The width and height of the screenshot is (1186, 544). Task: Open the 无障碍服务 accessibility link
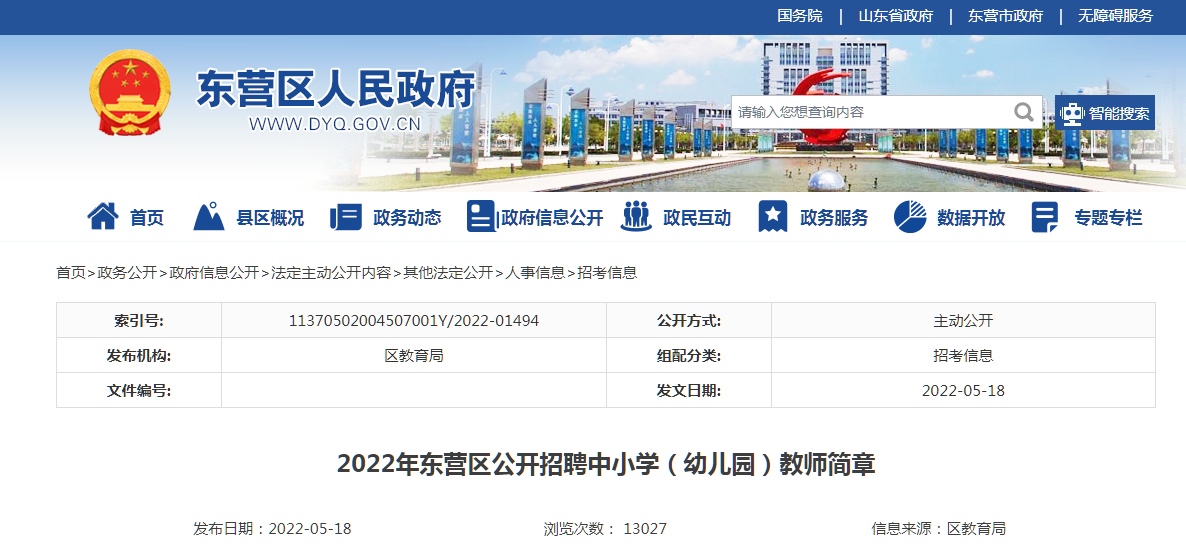[1116, 16]
